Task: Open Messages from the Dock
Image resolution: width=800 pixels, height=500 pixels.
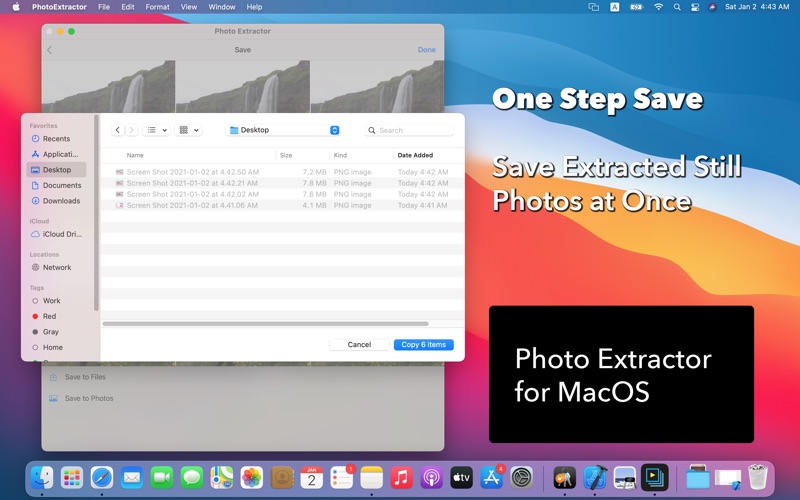Action: click(192, 478)
